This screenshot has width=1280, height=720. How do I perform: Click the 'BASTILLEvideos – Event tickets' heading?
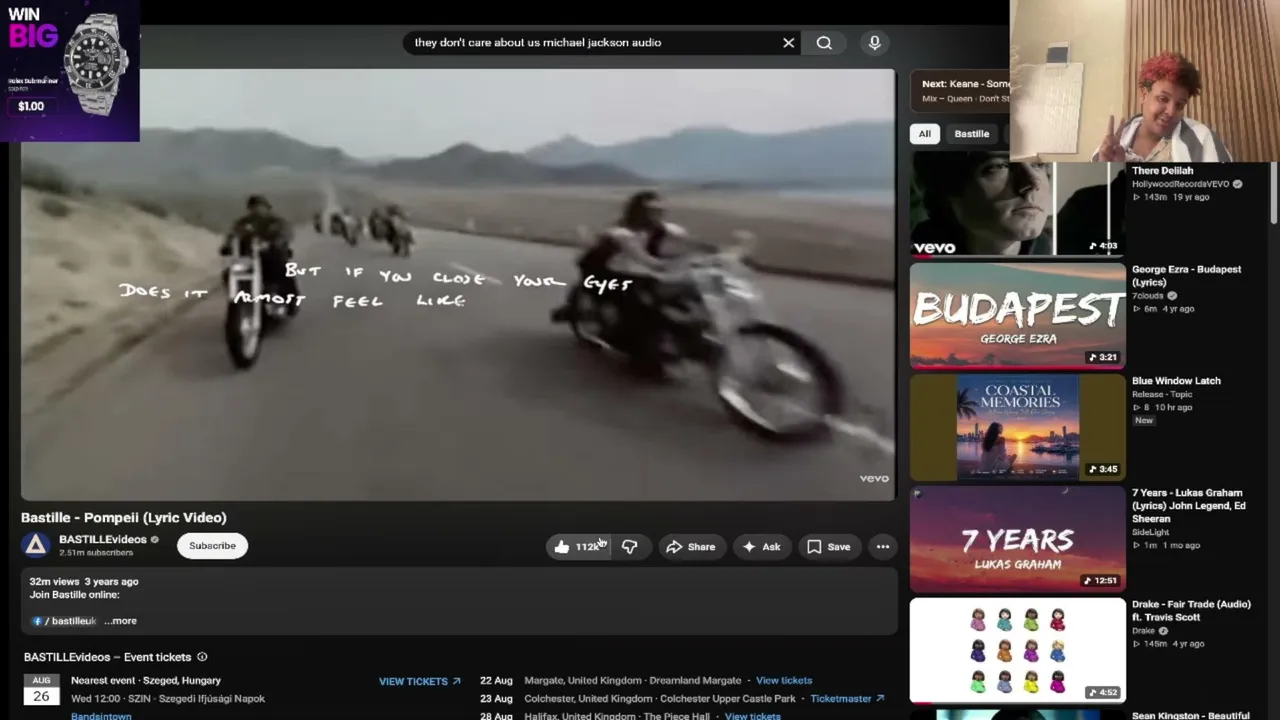pyautogui.click(x=108, y=657)
